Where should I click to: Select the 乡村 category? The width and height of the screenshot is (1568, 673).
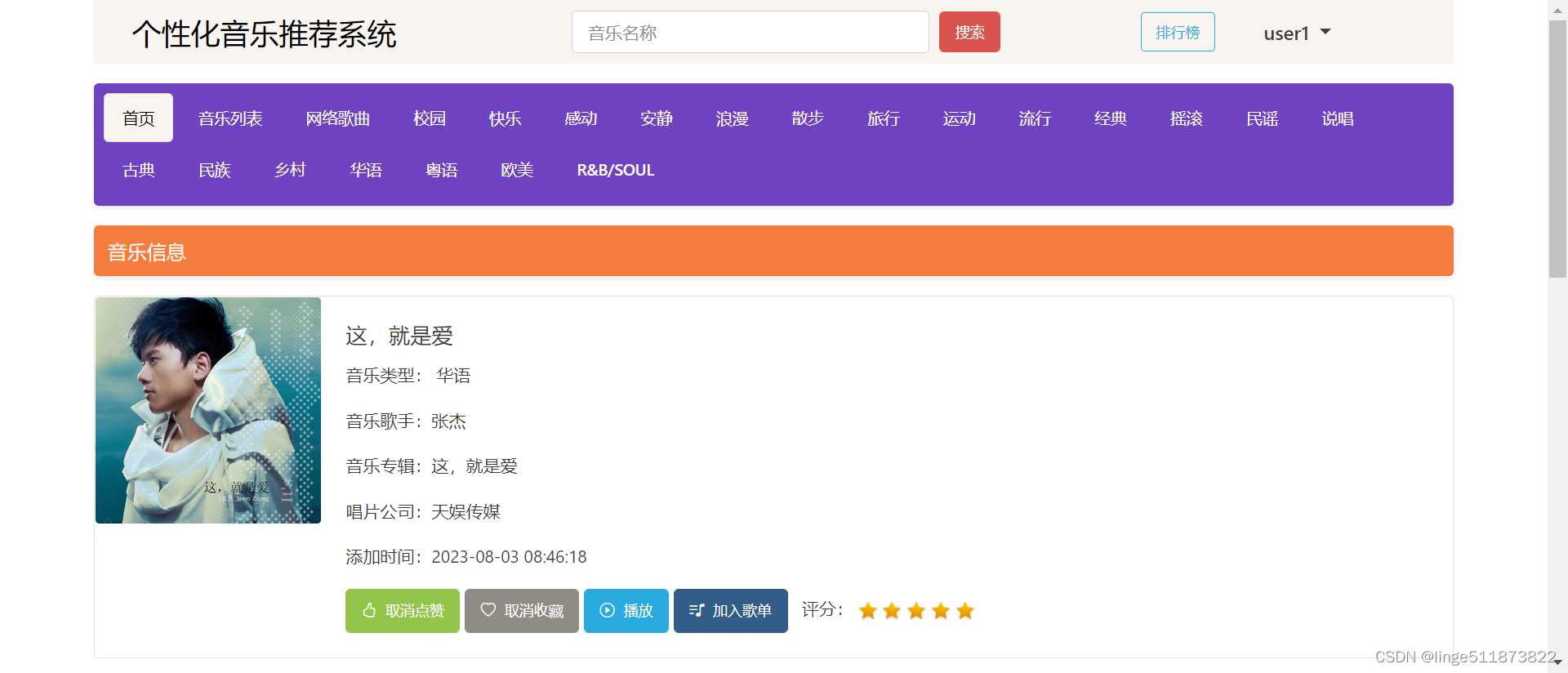290,169
